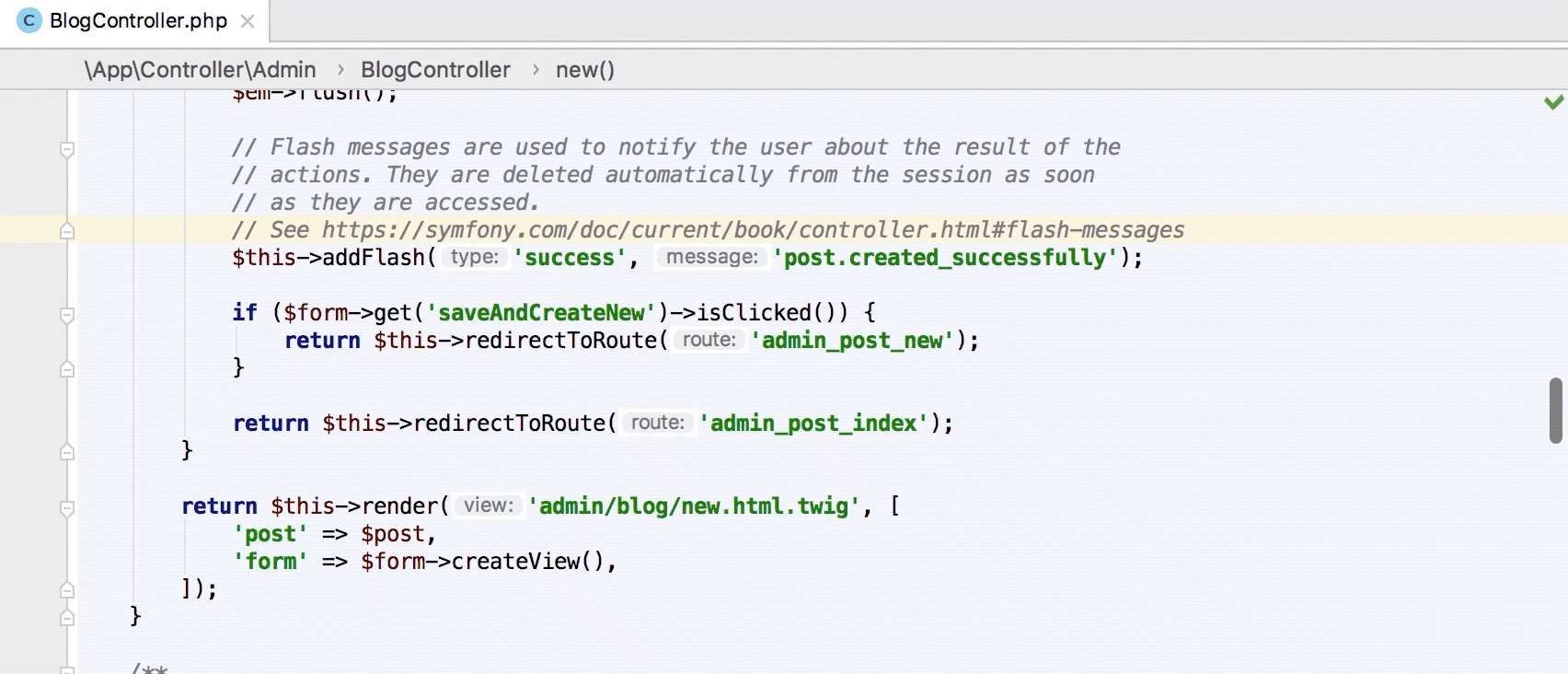Click the 'type:' parameter hint
Viewport: 1568px width, 674px height.
coord(475,257)
